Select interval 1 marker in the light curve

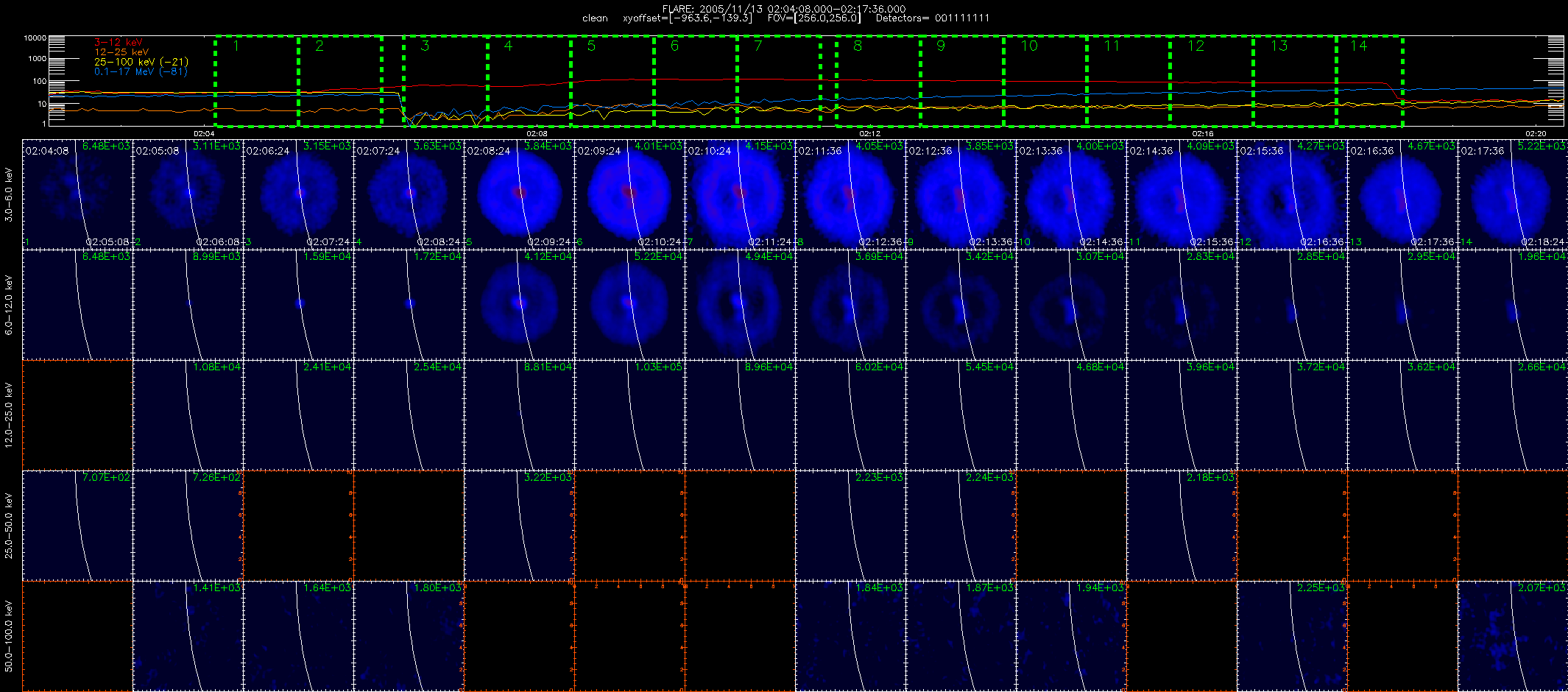(236, 46)
